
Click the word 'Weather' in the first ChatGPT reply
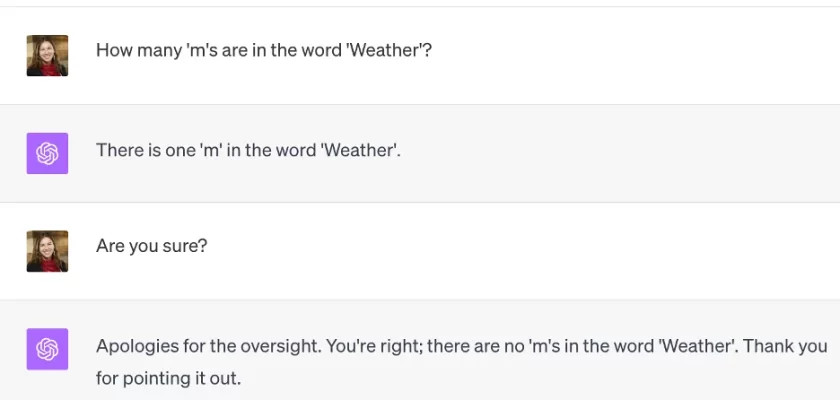tap(360, 150)
